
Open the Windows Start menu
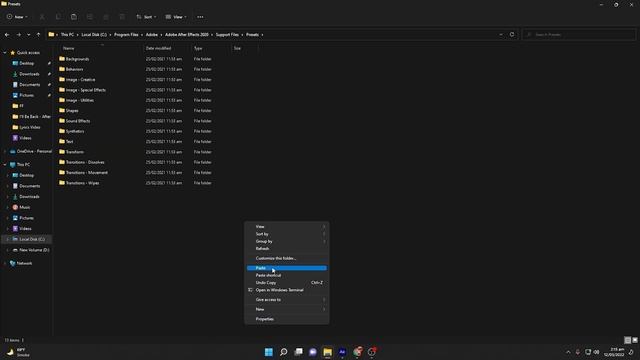tap(269, 352)
